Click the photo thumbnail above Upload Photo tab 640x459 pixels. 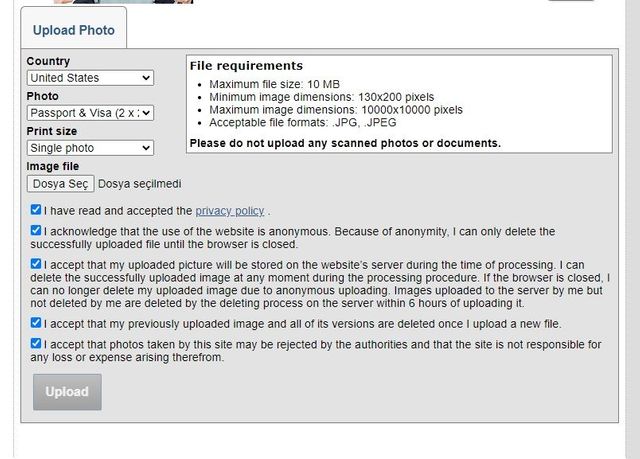coord(123,2)
